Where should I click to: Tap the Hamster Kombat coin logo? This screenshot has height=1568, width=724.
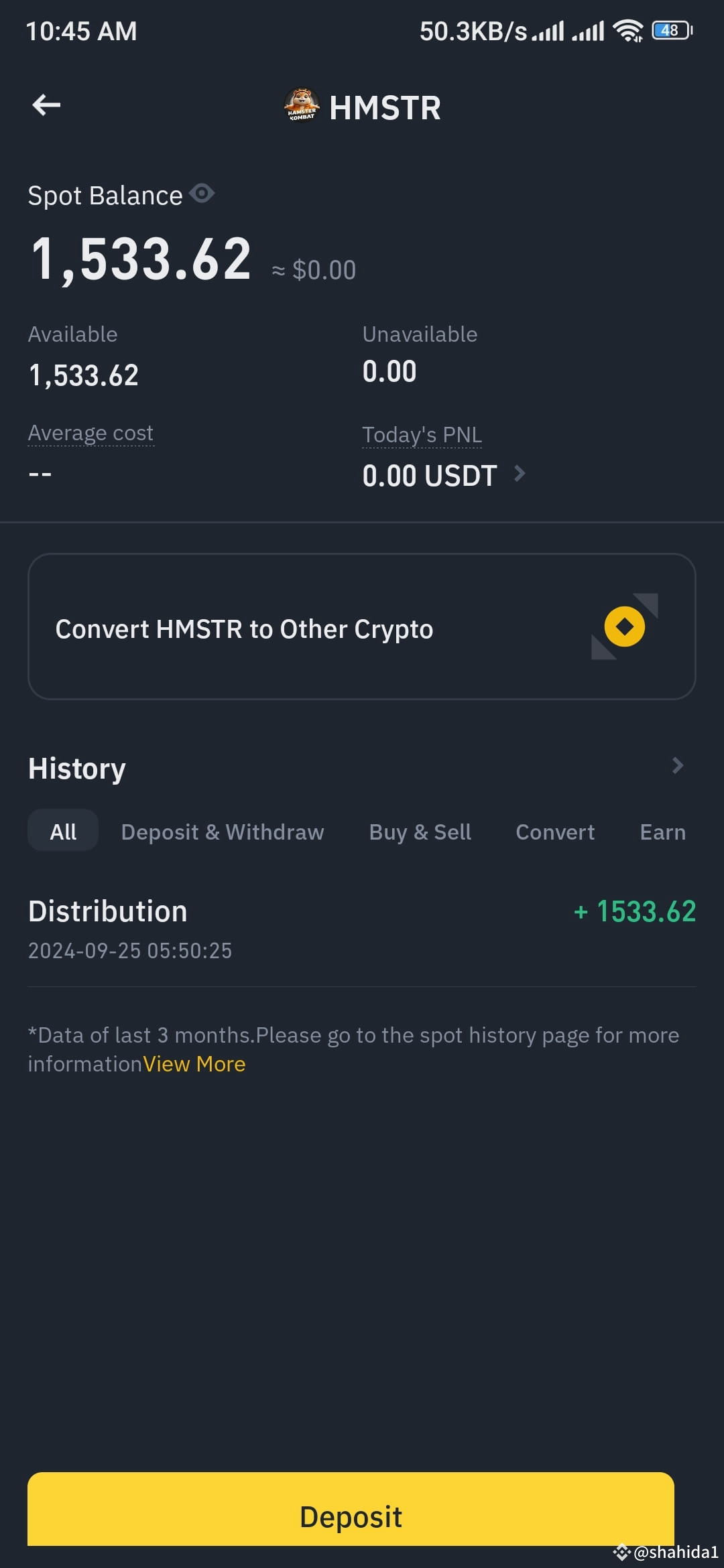(x=301, y=106)
